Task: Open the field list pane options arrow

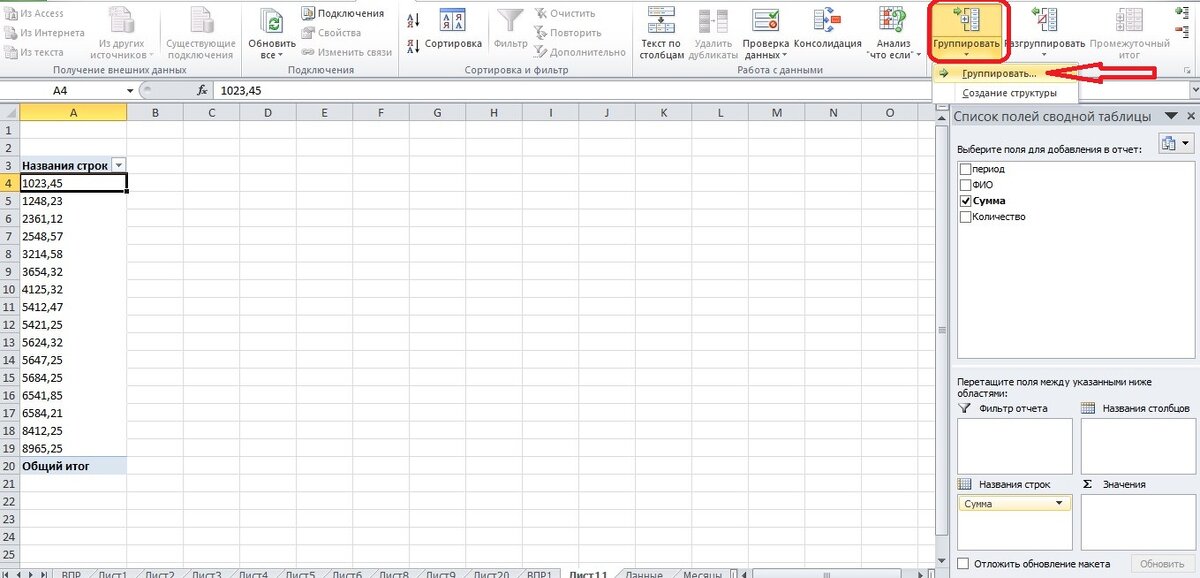Action: click(x=1171, y=118)
